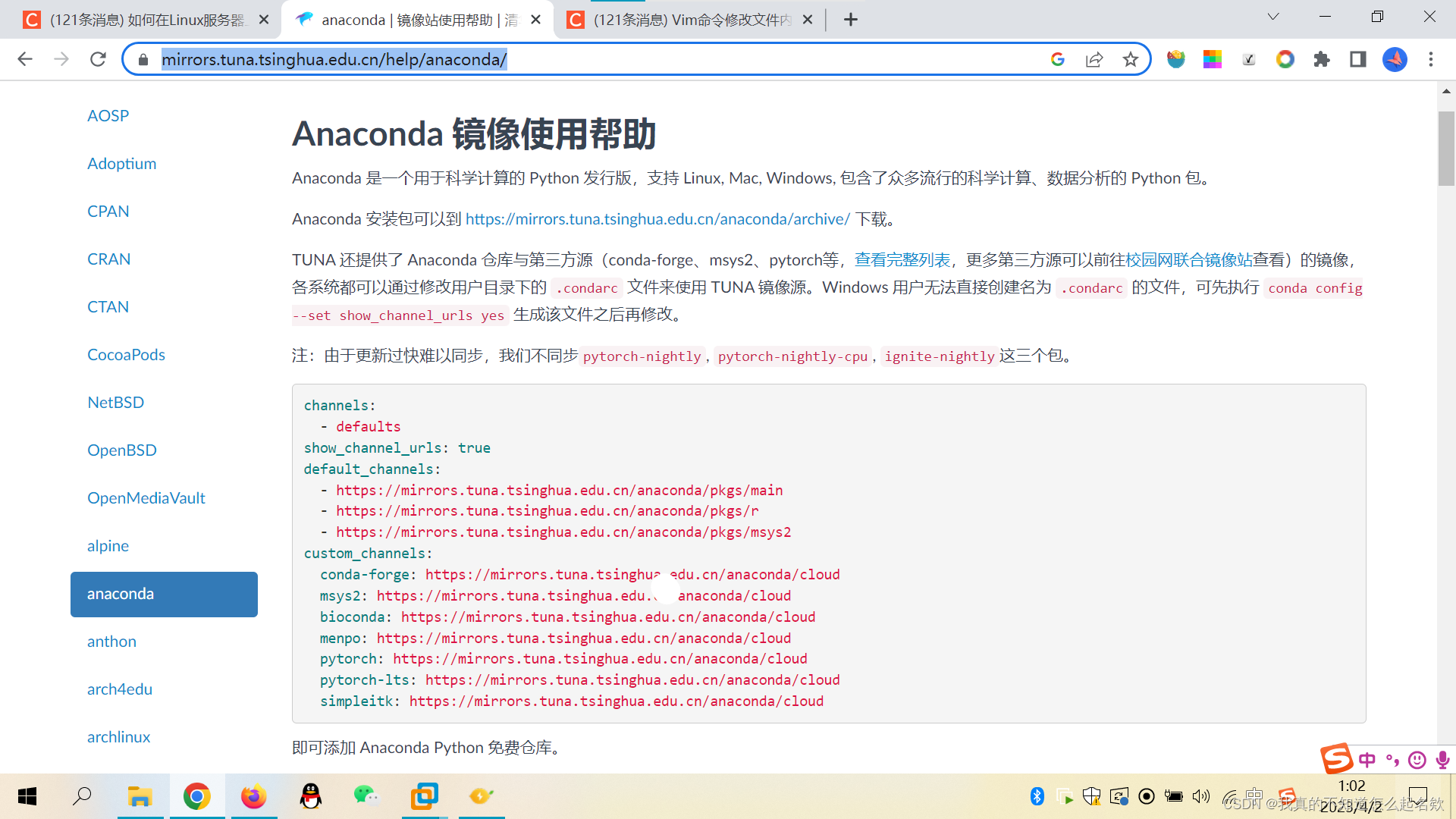1456x819 pixels.
Task: Switch to the CSDN Linux server tab
Action: pos(148,20)
